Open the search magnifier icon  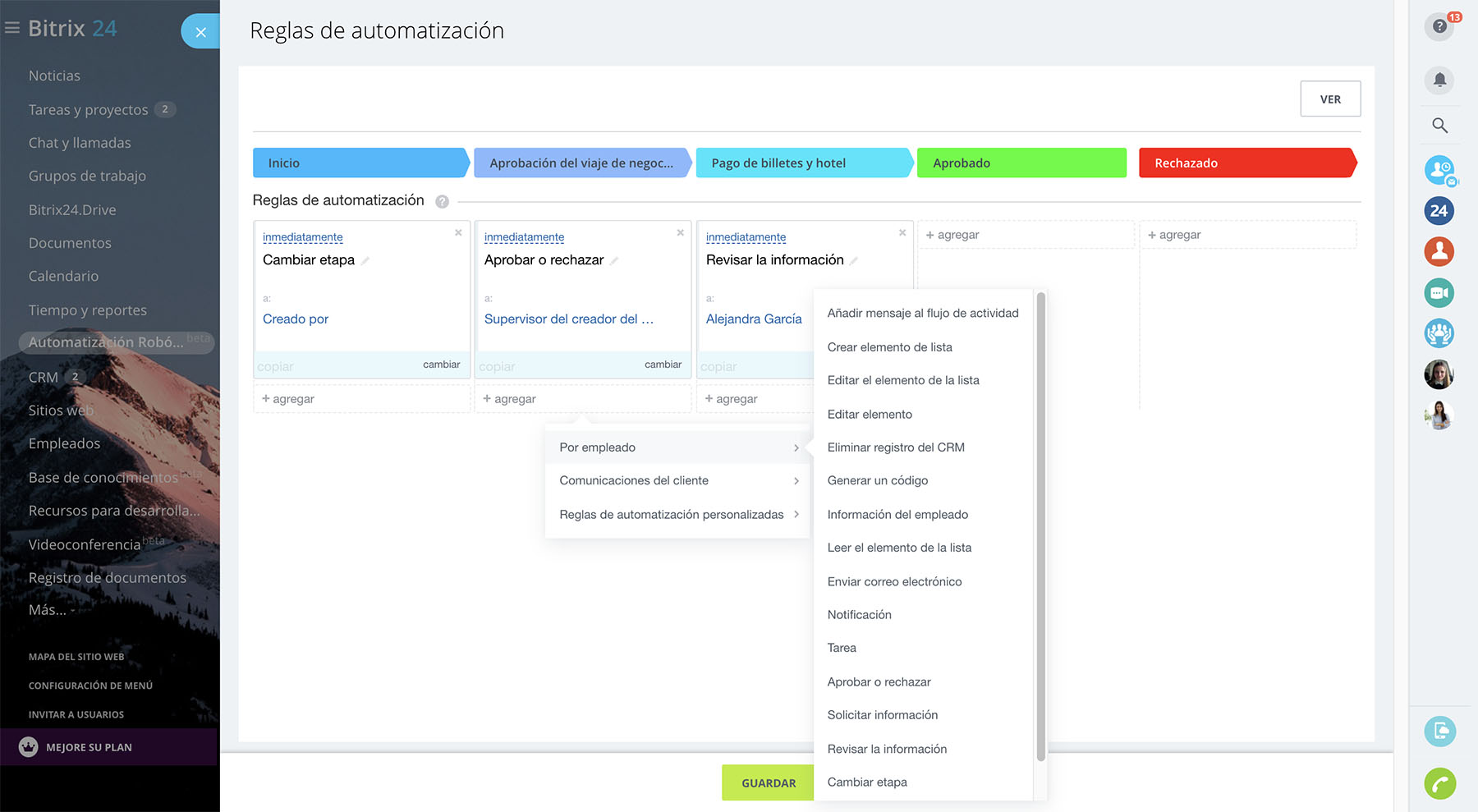pos(1439,126)
